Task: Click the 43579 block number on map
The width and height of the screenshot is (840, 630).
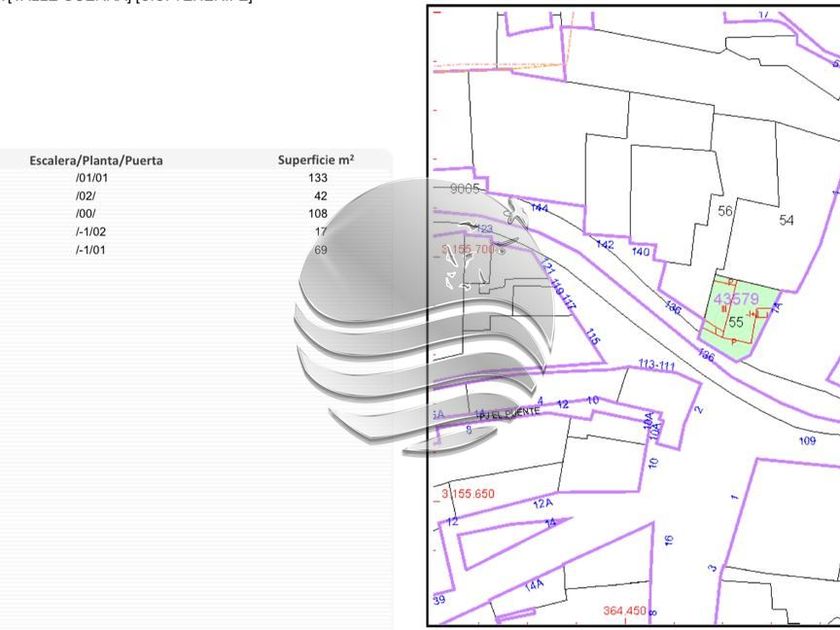Action: [736, 299]
